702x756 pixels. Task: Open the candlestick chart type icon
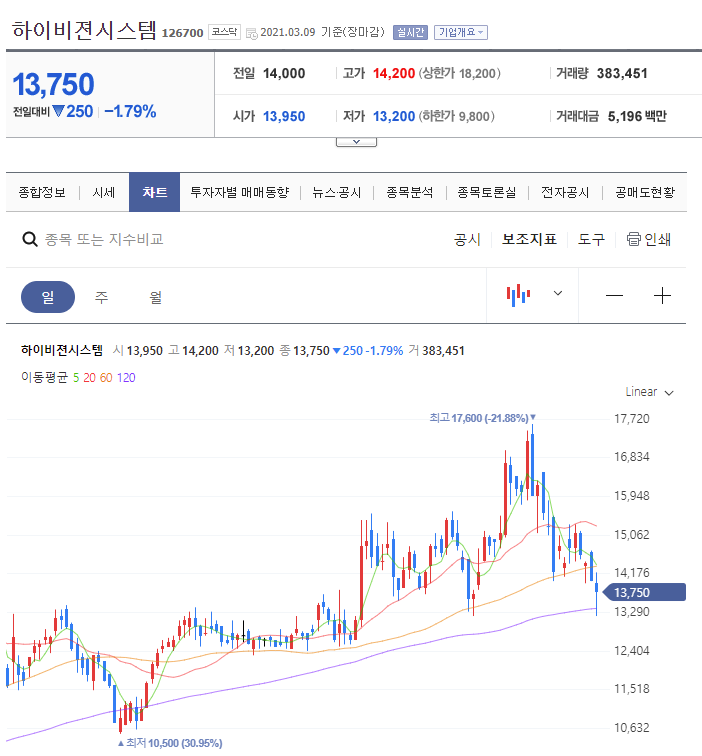tap(518, 295)
